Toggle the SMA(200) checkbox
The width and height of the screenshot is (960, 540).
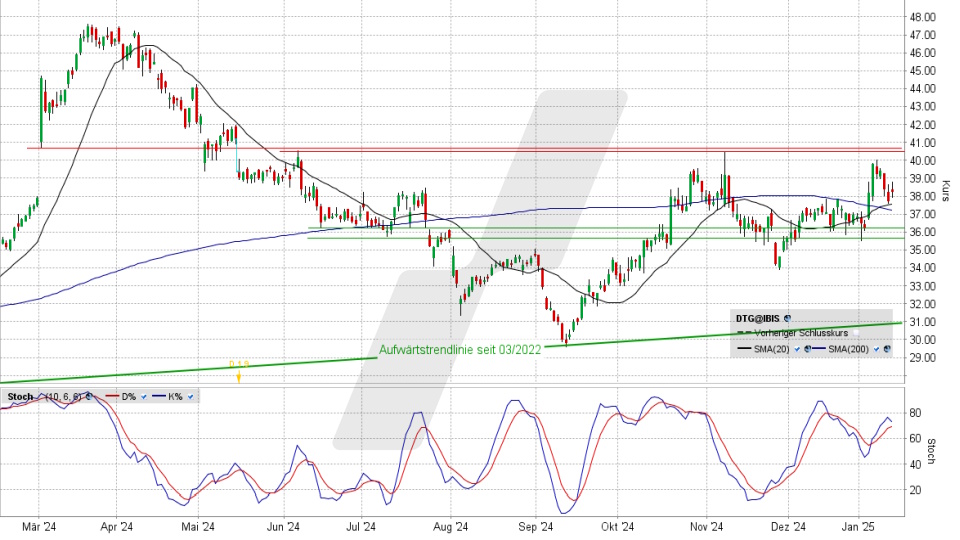coord(876,349)
